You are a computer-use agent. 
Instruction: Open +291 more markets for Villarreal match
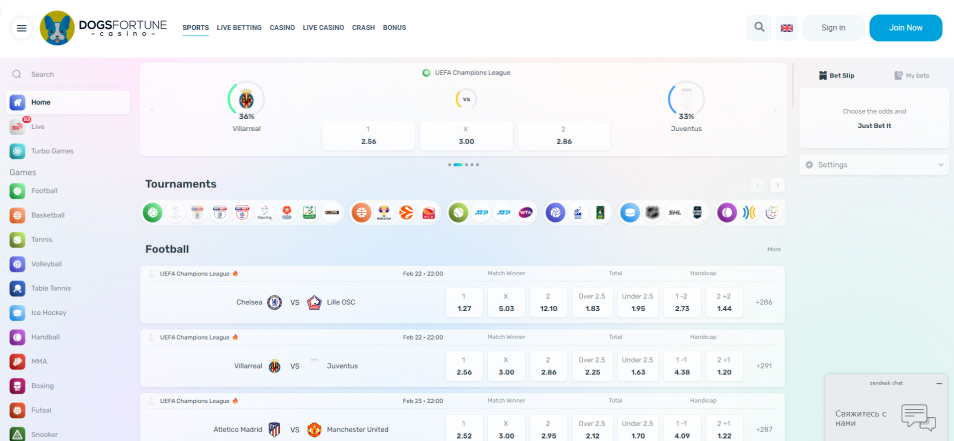pos(764,366)
